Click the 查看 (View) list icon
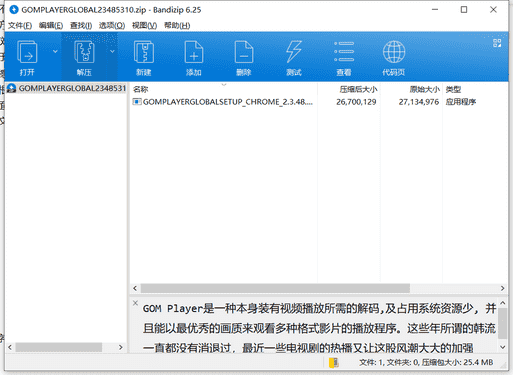 [344, 52]
